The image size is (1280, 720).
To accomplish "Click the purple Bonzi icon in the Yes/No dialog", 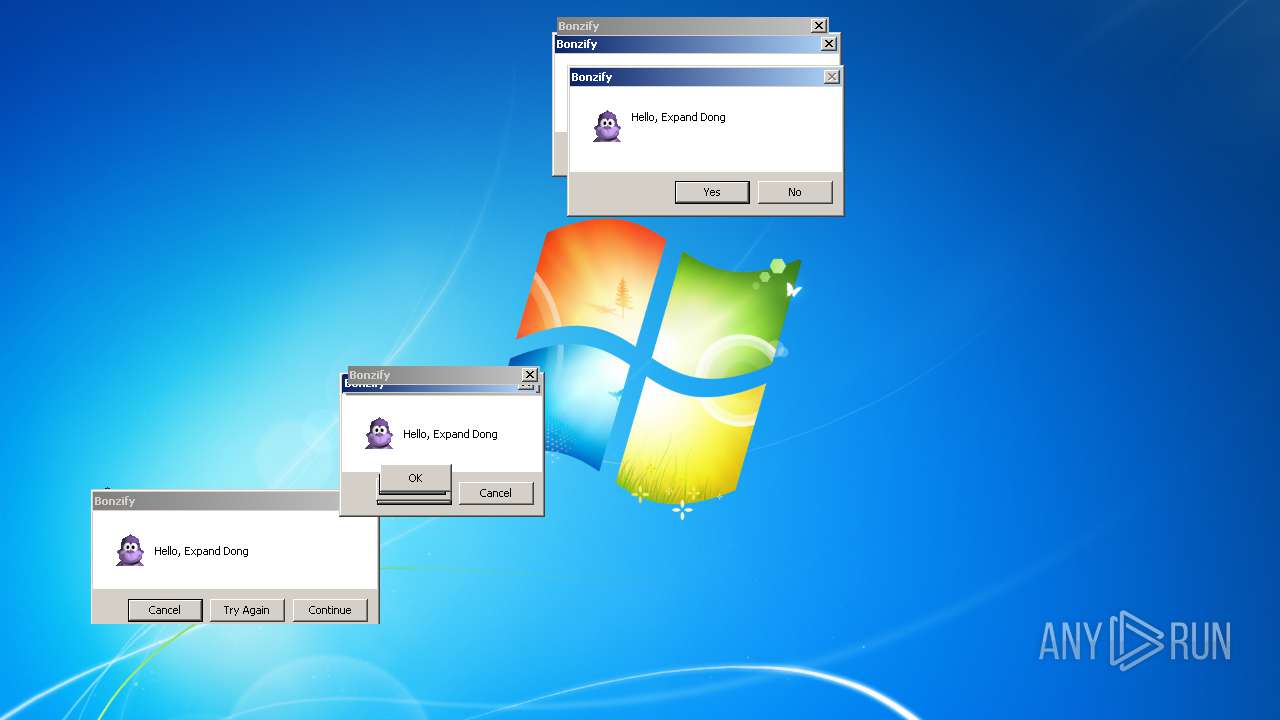I will coord(607,126).
